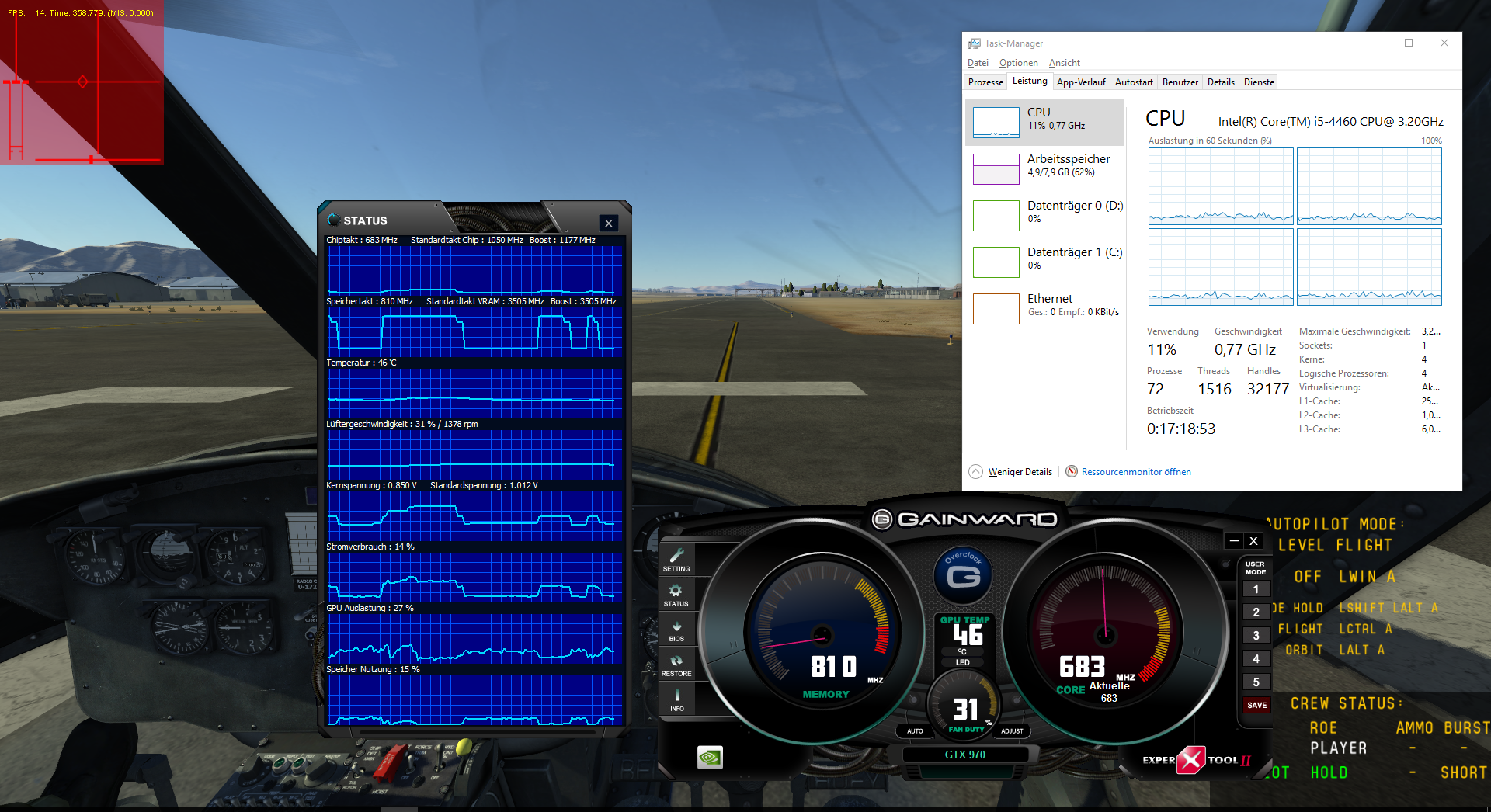Click the STATUS gear icon in ExperTool
The width and height of the screenshot is (1491, 812).
click(676, 595)
